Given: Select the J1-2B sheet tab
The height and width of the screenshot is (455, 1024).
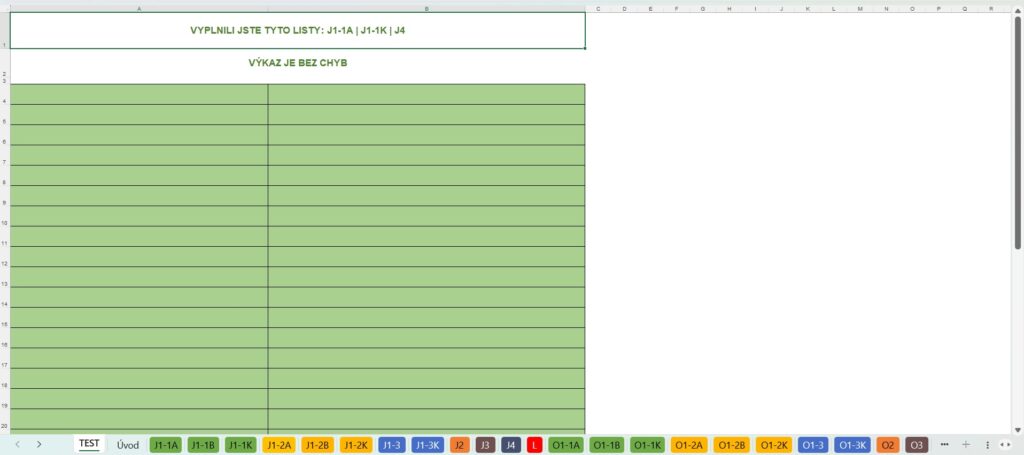Looking at the screenshot, I should (x=317, y=444).
